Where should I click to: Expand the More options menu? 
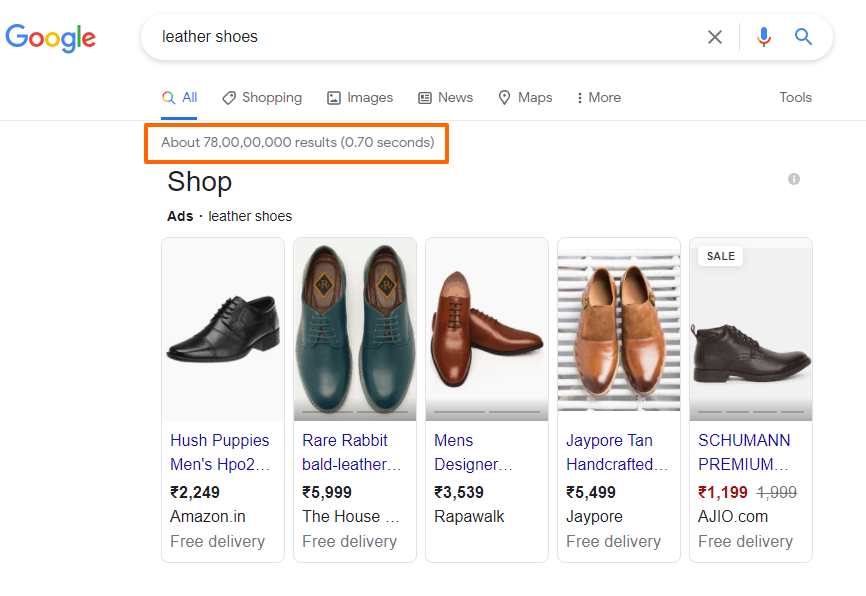pos(599,98)
